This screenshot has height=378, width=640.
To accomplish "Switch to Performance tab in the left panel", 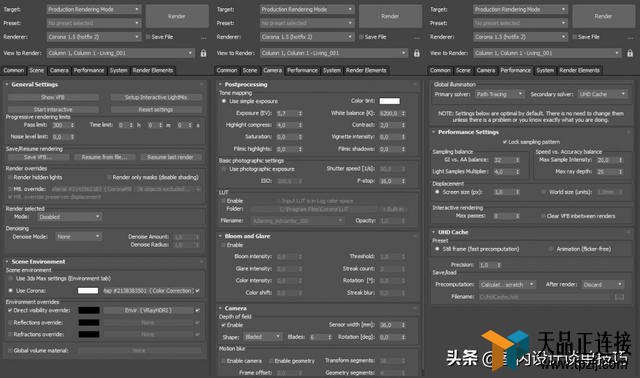I will pos(89,71).
